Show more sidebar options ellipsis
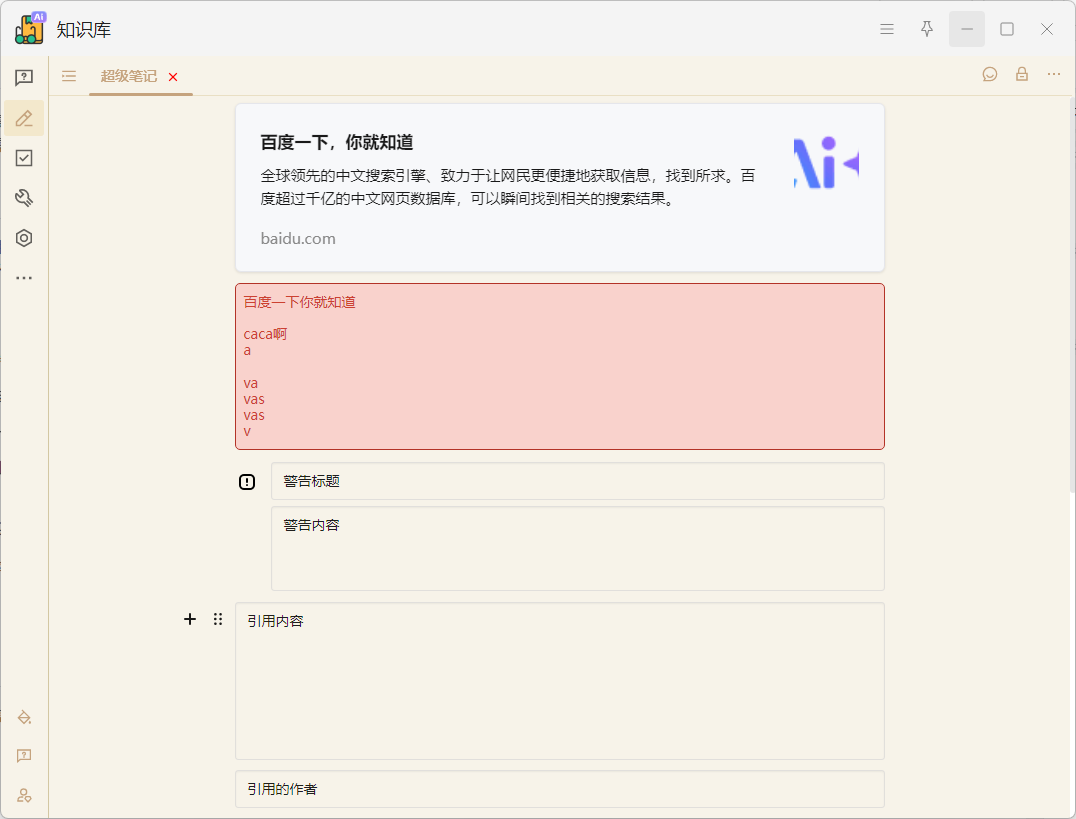1076x819 pixels. click(x=24, y=278)
